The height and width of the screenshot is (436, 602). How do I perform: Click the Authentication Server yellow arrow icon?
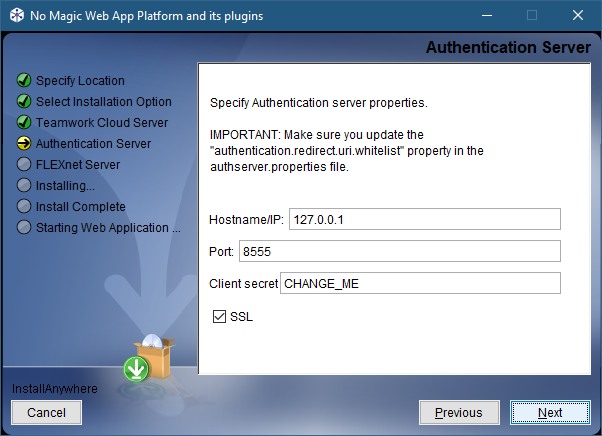(24, 143)
